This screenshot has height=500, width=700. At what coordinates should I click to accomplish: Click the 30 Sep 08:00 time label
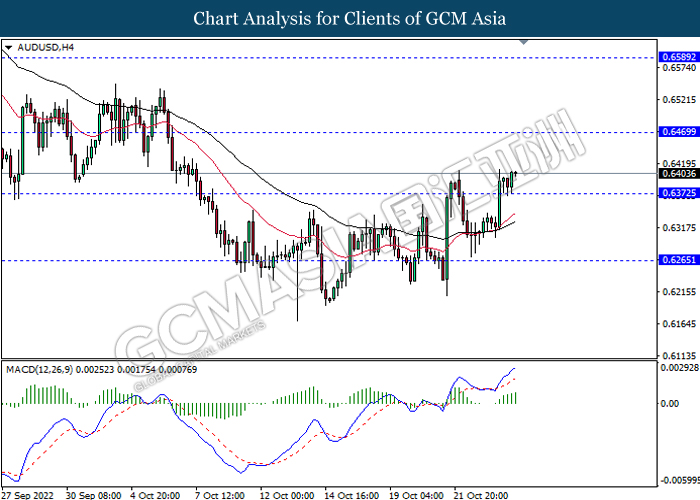pyautogui.click(x=93, y=495)
